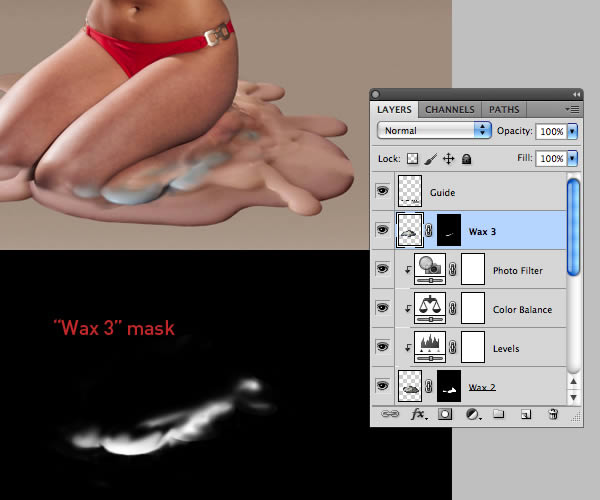Select the Layers tab
The width and height of the screenshot is (600, 500).
[394, 109]
